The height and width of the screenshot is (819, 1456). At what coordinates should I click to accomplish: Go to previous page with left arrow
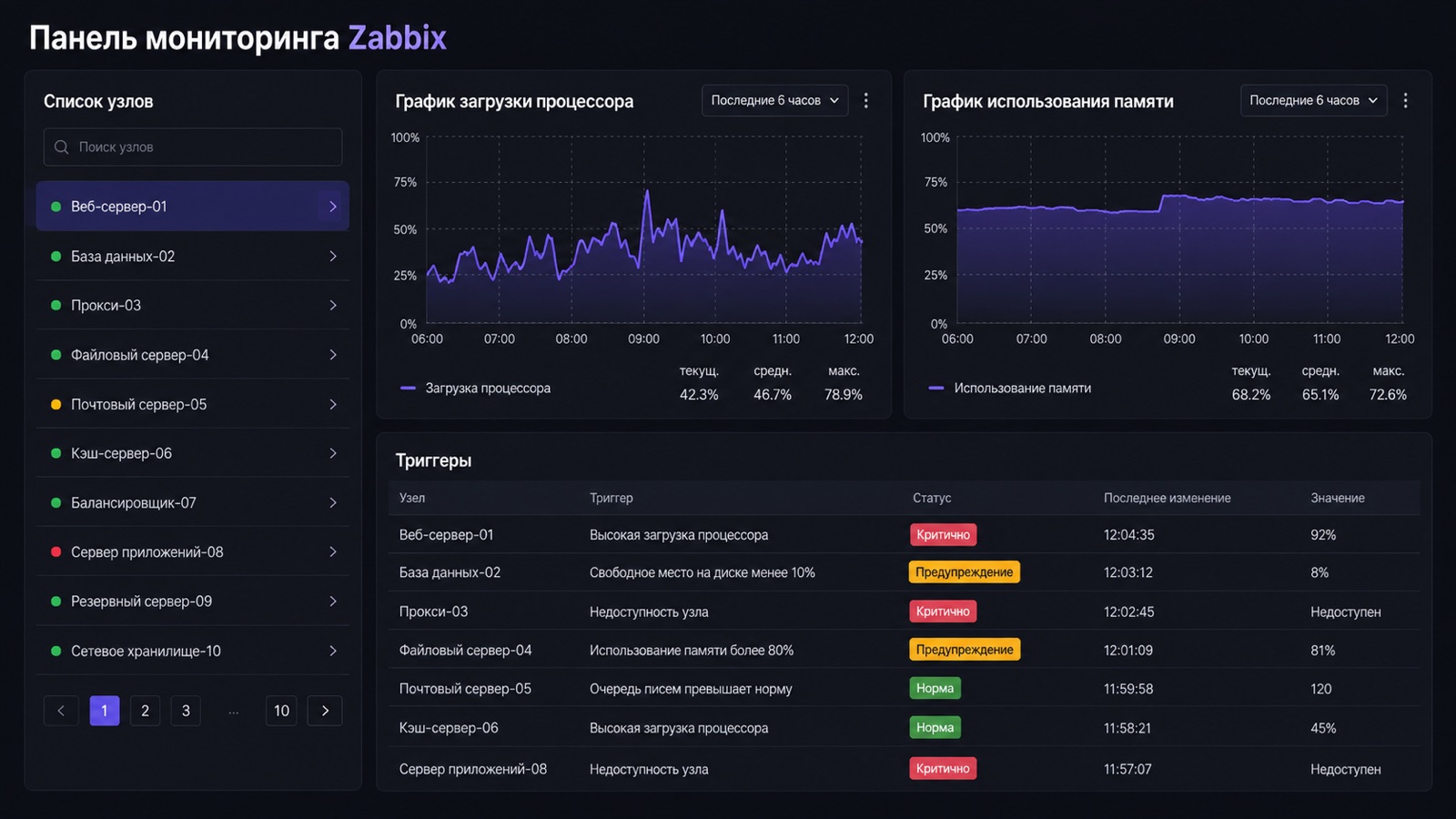pos(61,711)
